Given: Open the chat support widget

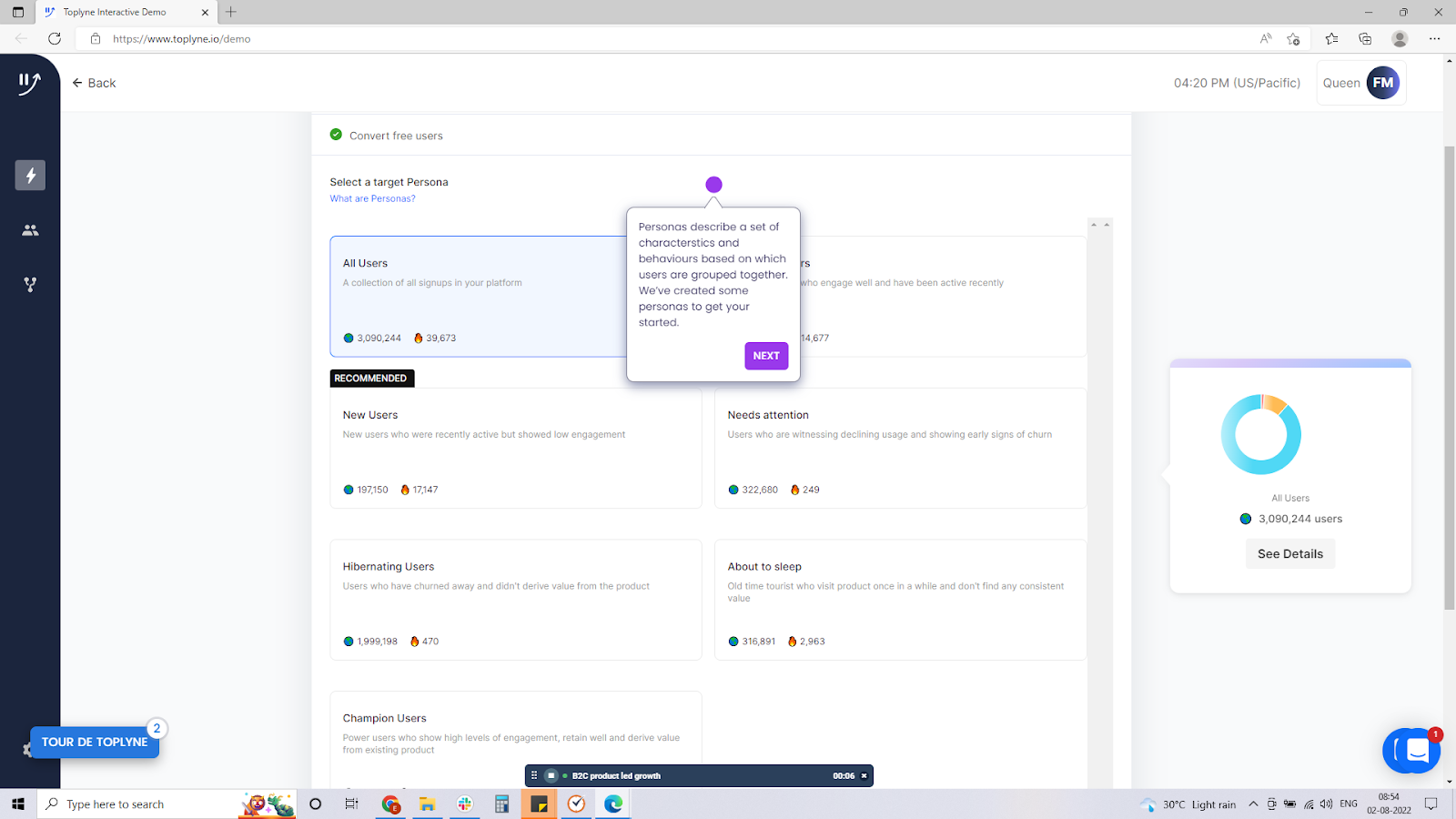Looking at the screenshot, I should tap(1410, 751).
